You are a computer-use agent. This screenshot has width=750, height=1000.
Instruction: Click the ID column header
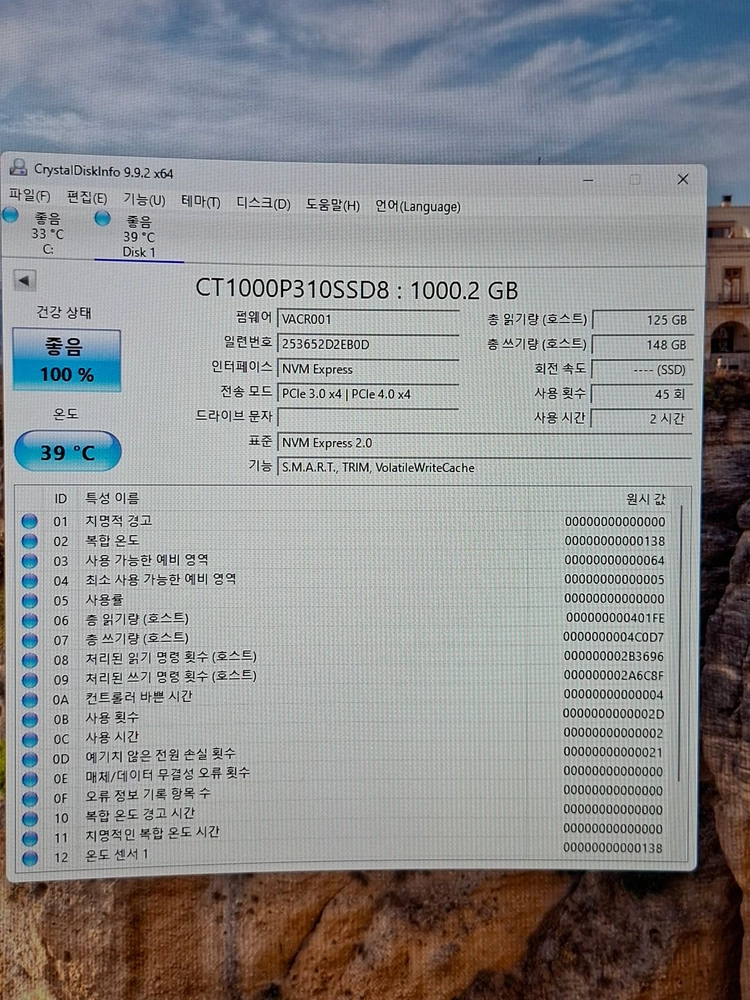click(61, 499)
